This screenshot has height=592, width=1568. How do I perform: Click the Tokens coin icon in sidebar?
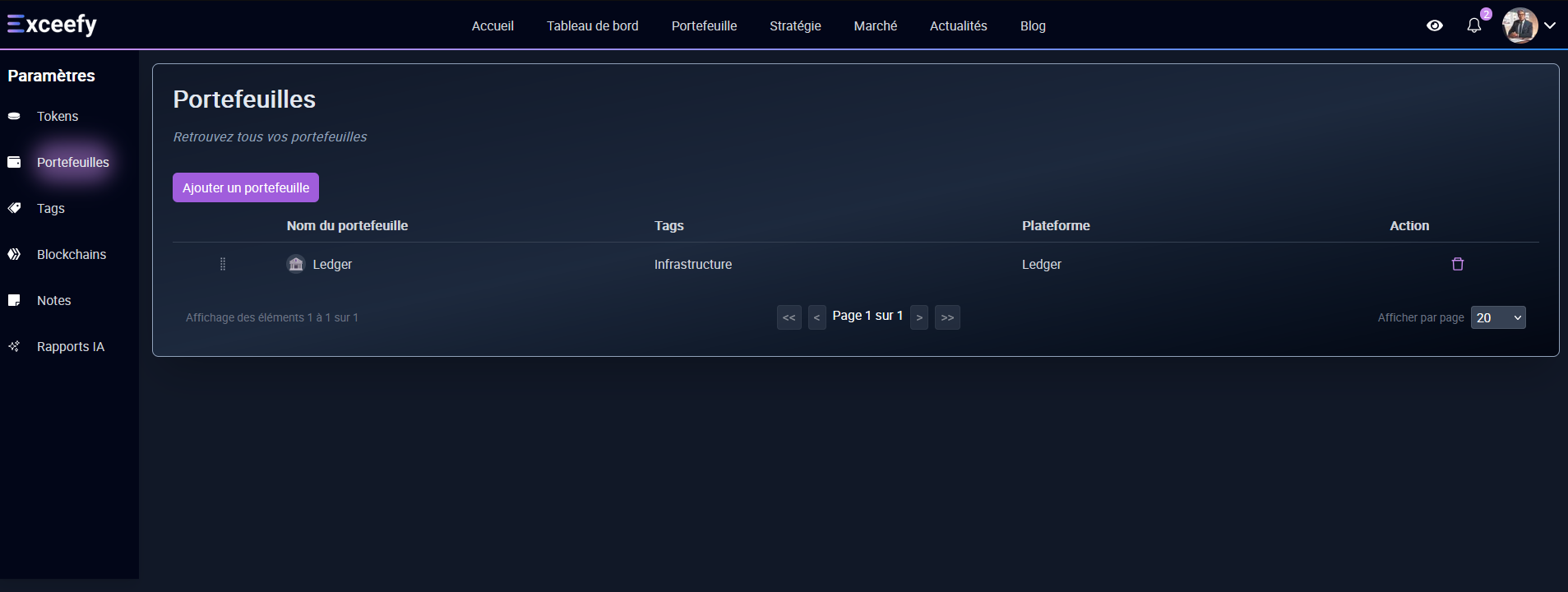pos(14,117)
